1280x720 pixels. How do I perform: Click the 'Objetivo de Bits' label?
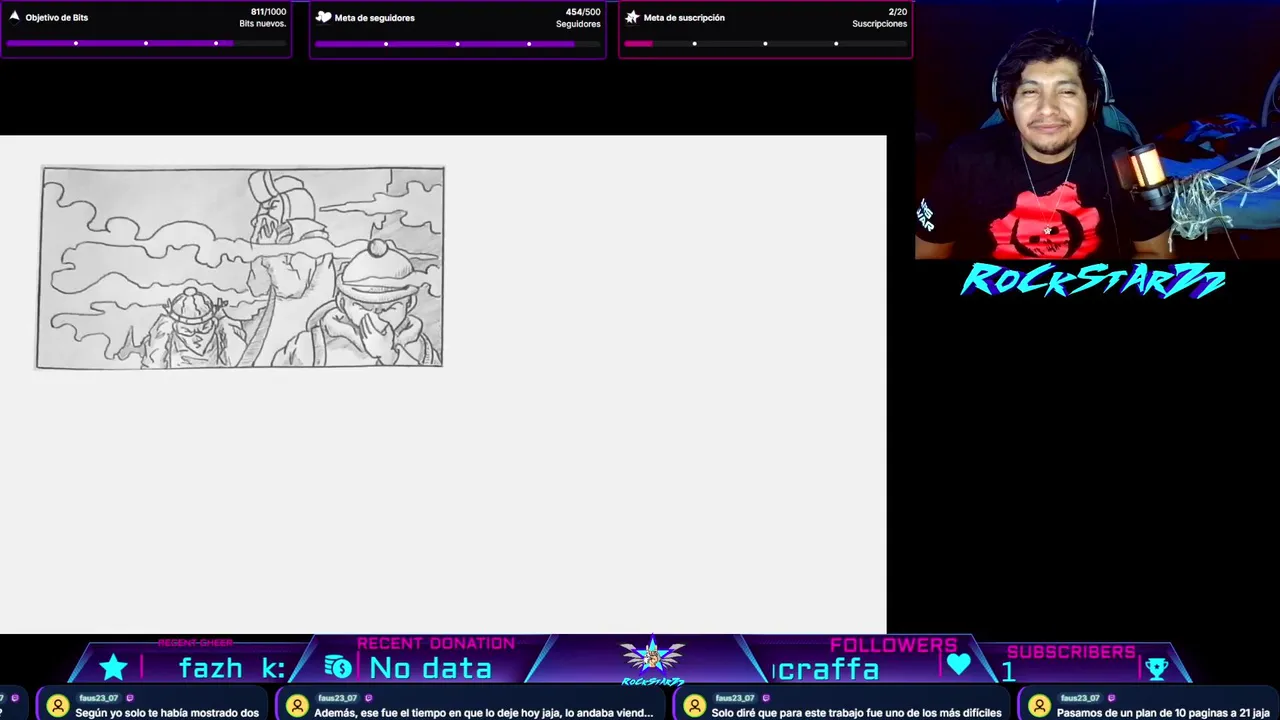[57, 18]
